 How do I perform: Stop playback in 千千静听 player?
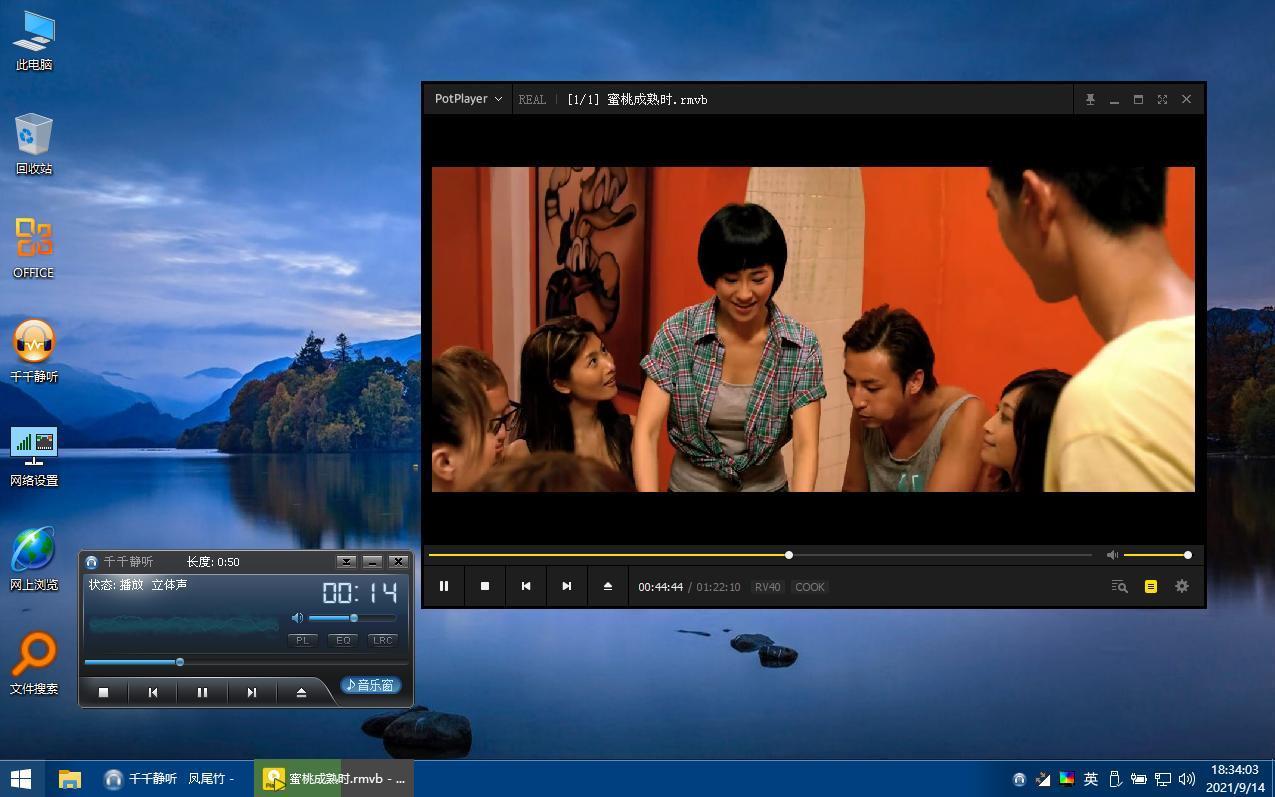103,692
